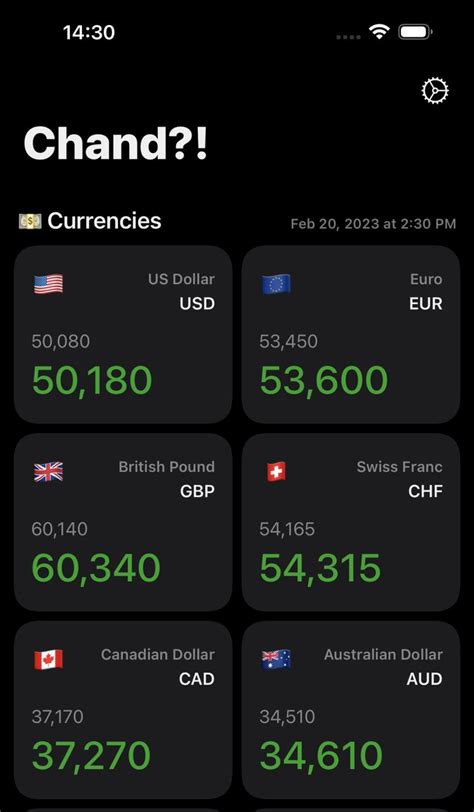Open the US Dollar USD card
This screenshot has height=812, width=474.
click(x=123, y=334)
